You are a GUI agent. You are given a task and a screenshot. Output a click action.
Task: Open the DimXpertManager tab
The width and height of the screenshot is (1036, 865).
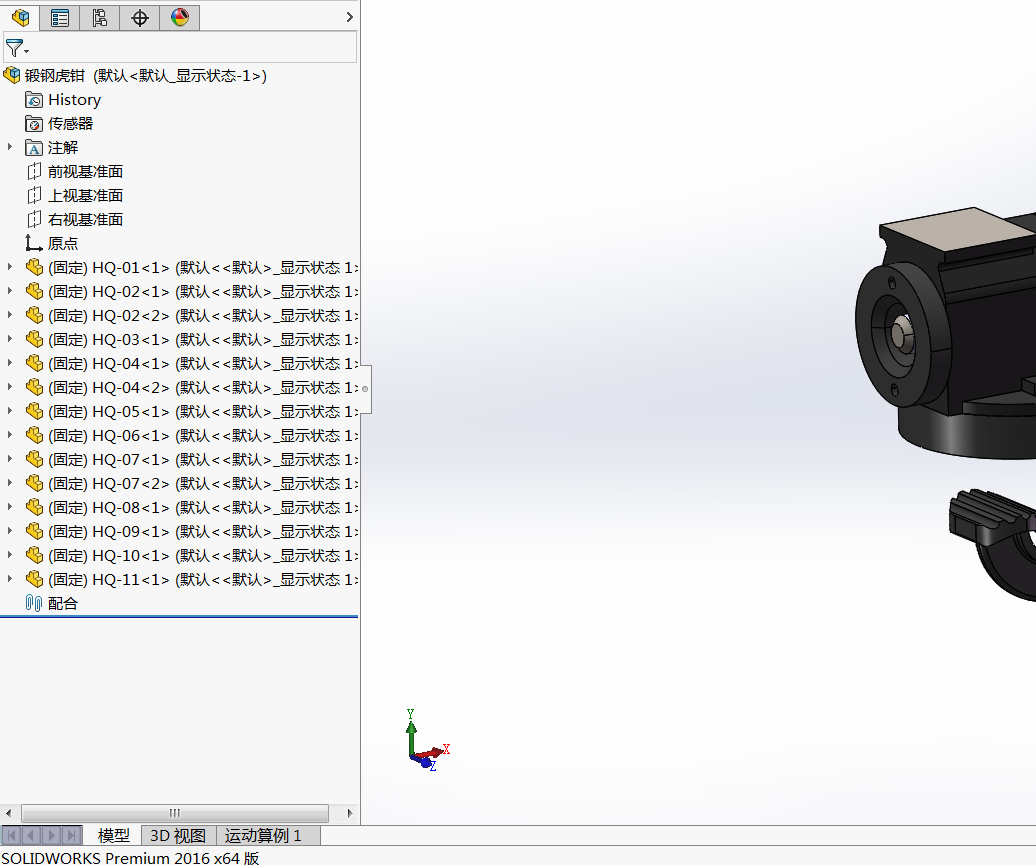pyautogui.click(x=139, y=17)
